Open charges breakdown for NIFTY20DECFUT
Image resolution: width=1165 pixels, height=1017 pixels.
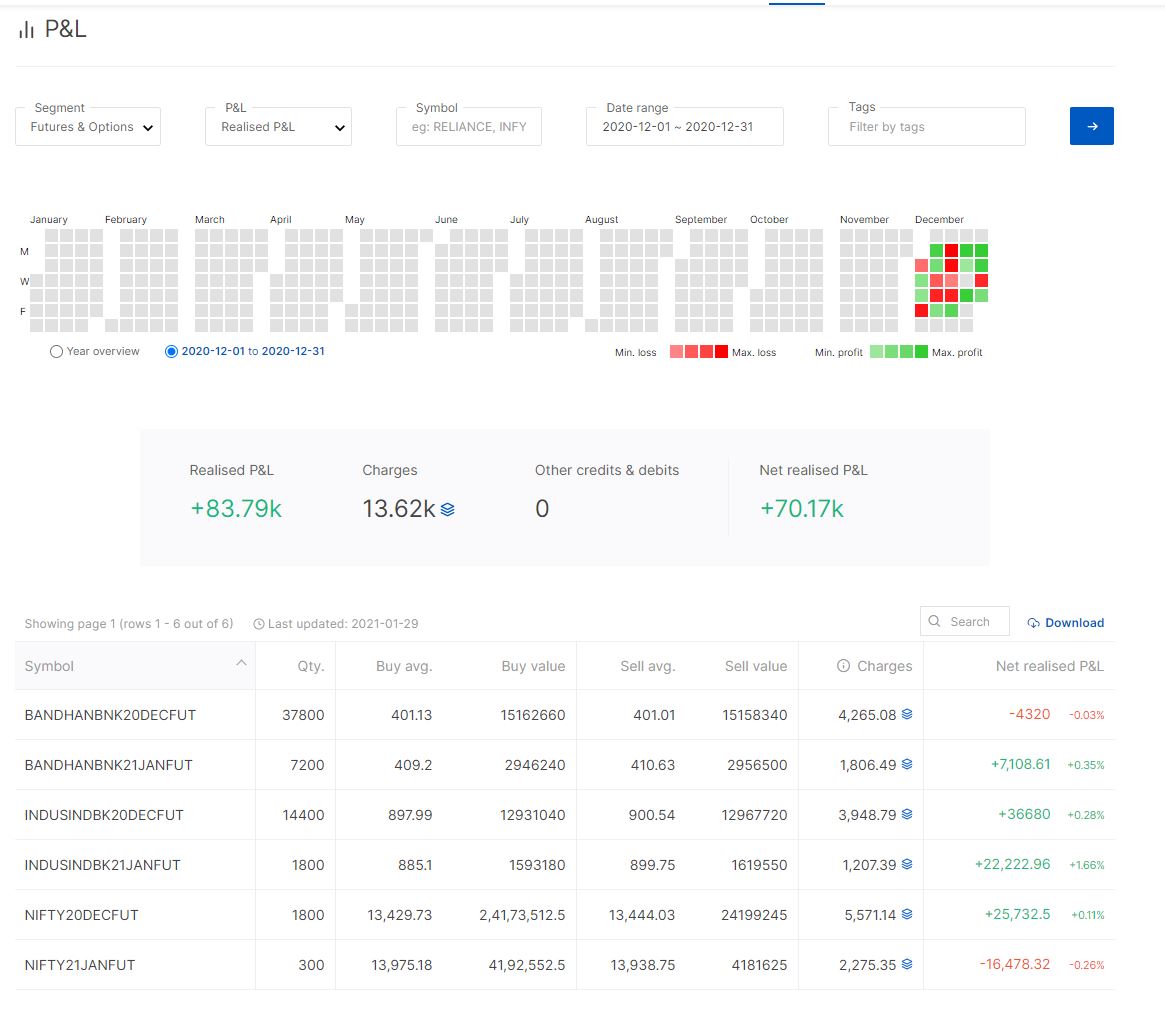click(x=907, y=914)
